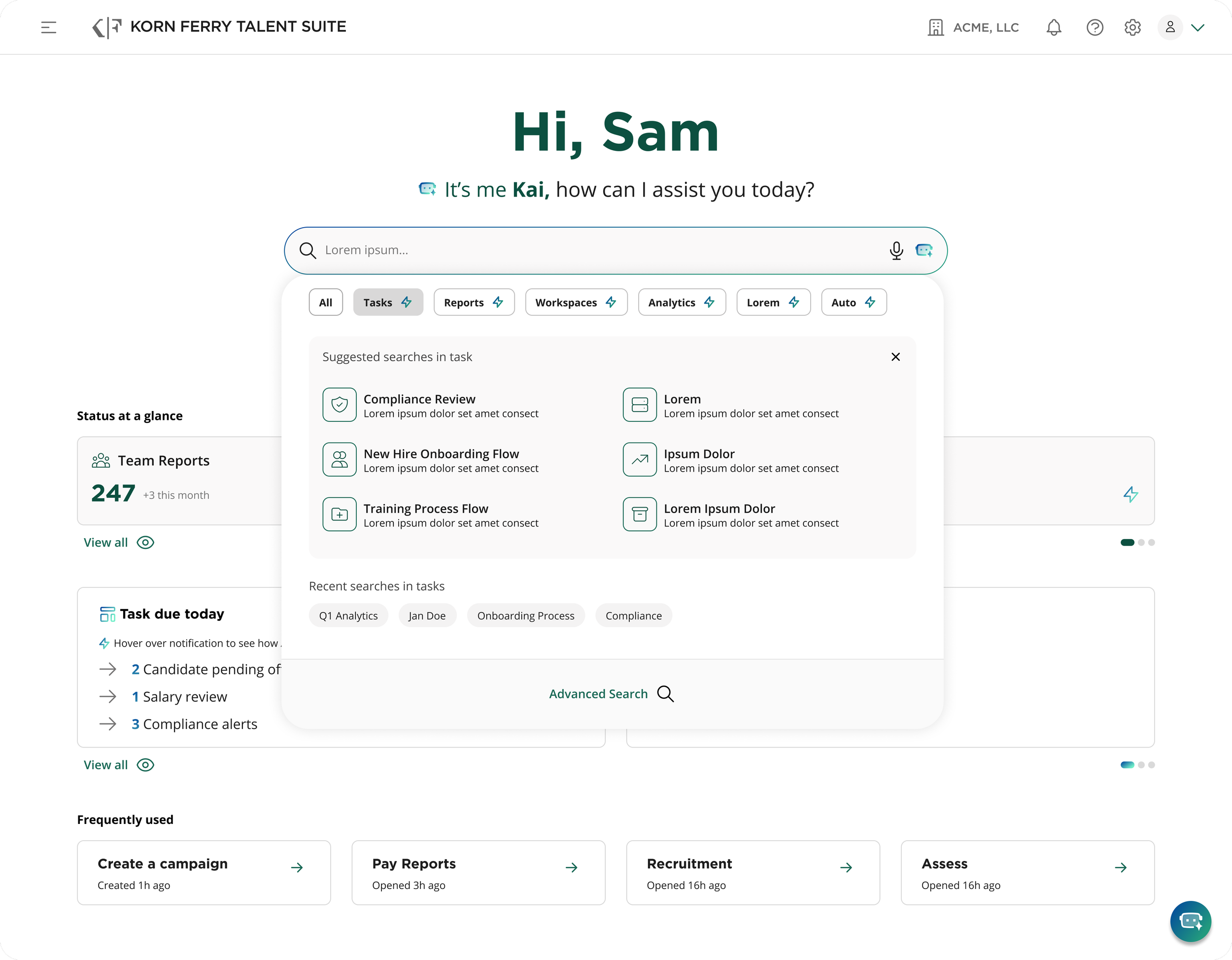
Task: Open the Pay Reports card arrow
Action: click(x=572, y=867)
